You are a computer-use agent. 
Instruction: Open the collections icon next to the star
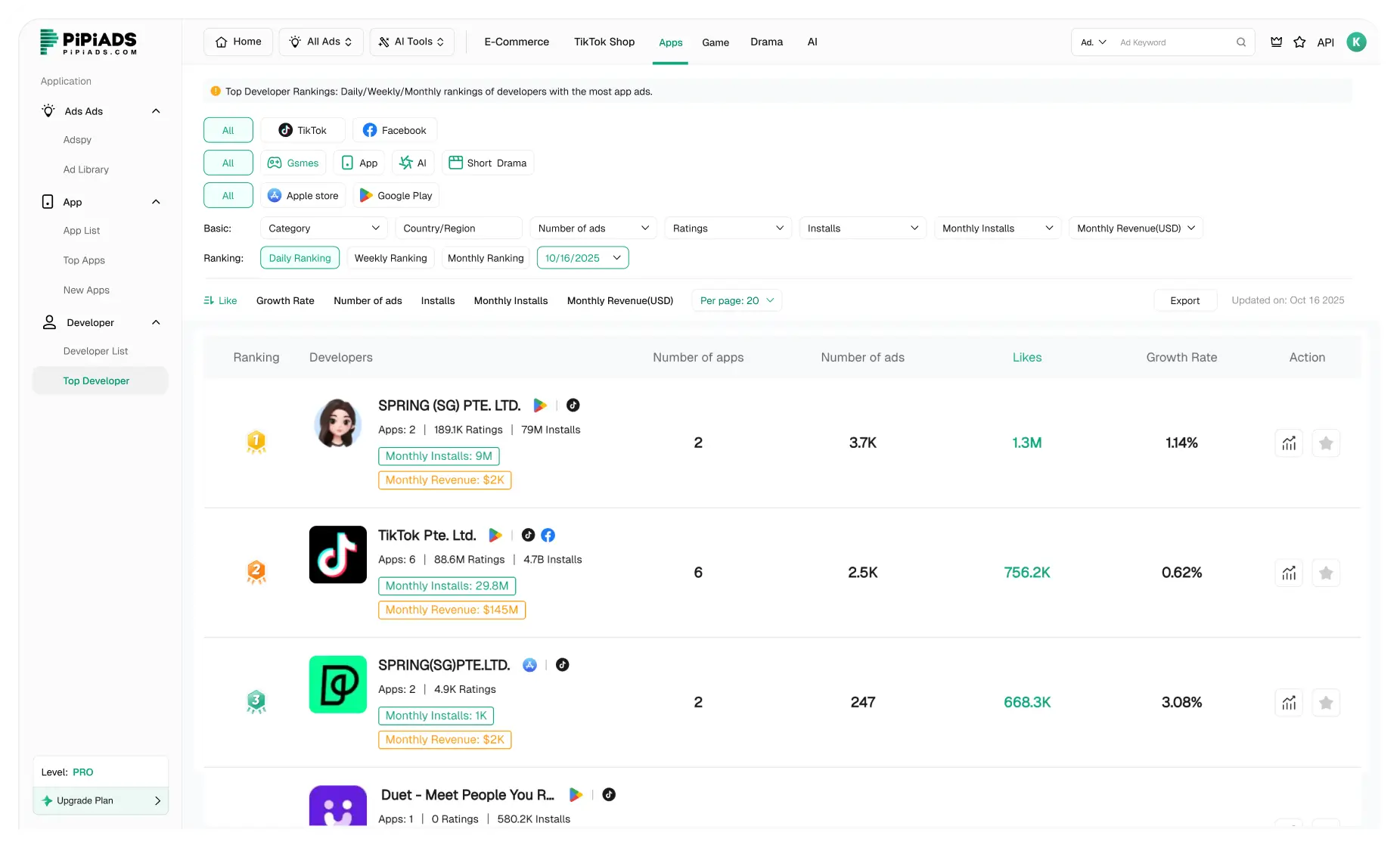click(1276, 42)
